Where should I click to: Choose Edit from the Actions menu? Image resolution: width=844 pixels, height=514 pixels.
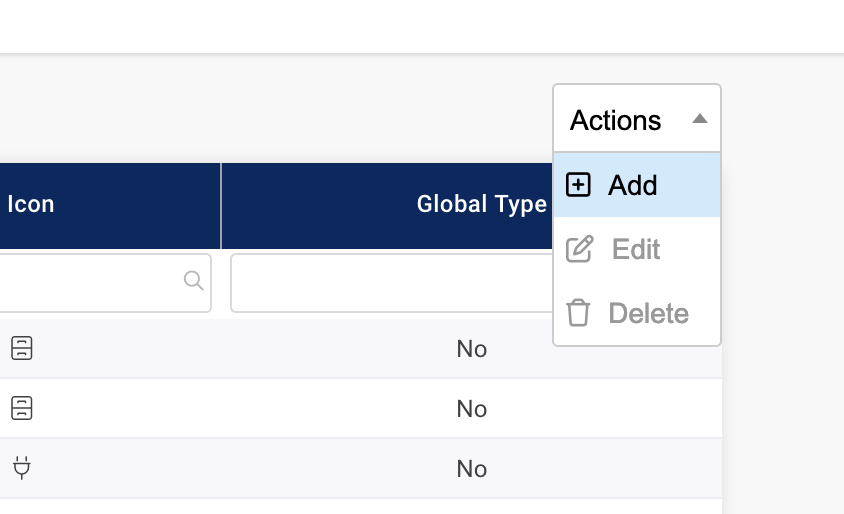tap(636, 249)
